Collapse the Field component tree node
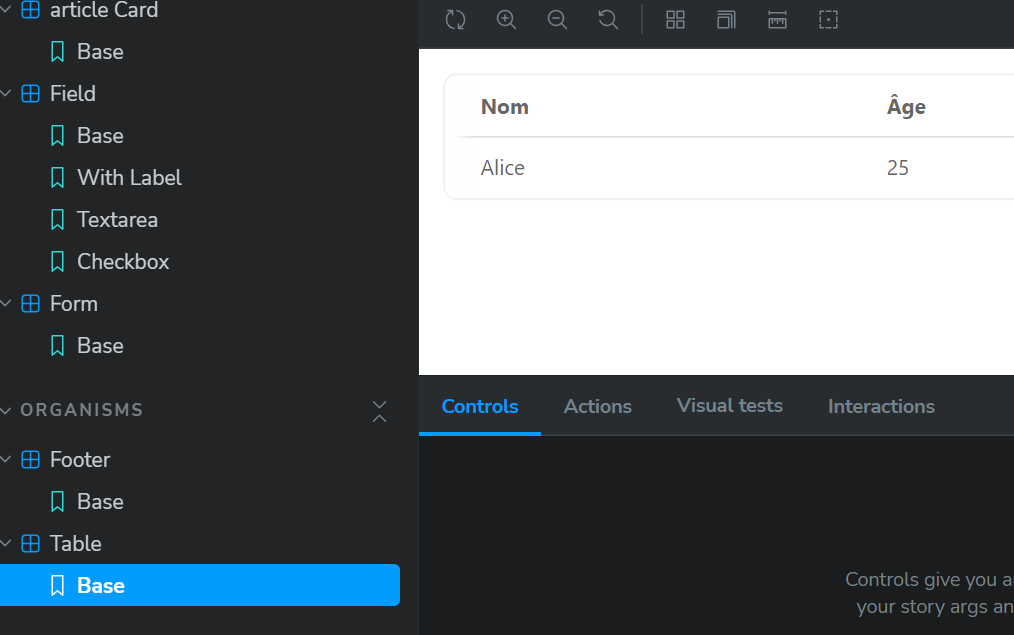The width and height of the screenshot is (1014, 635). pos(7,93)
